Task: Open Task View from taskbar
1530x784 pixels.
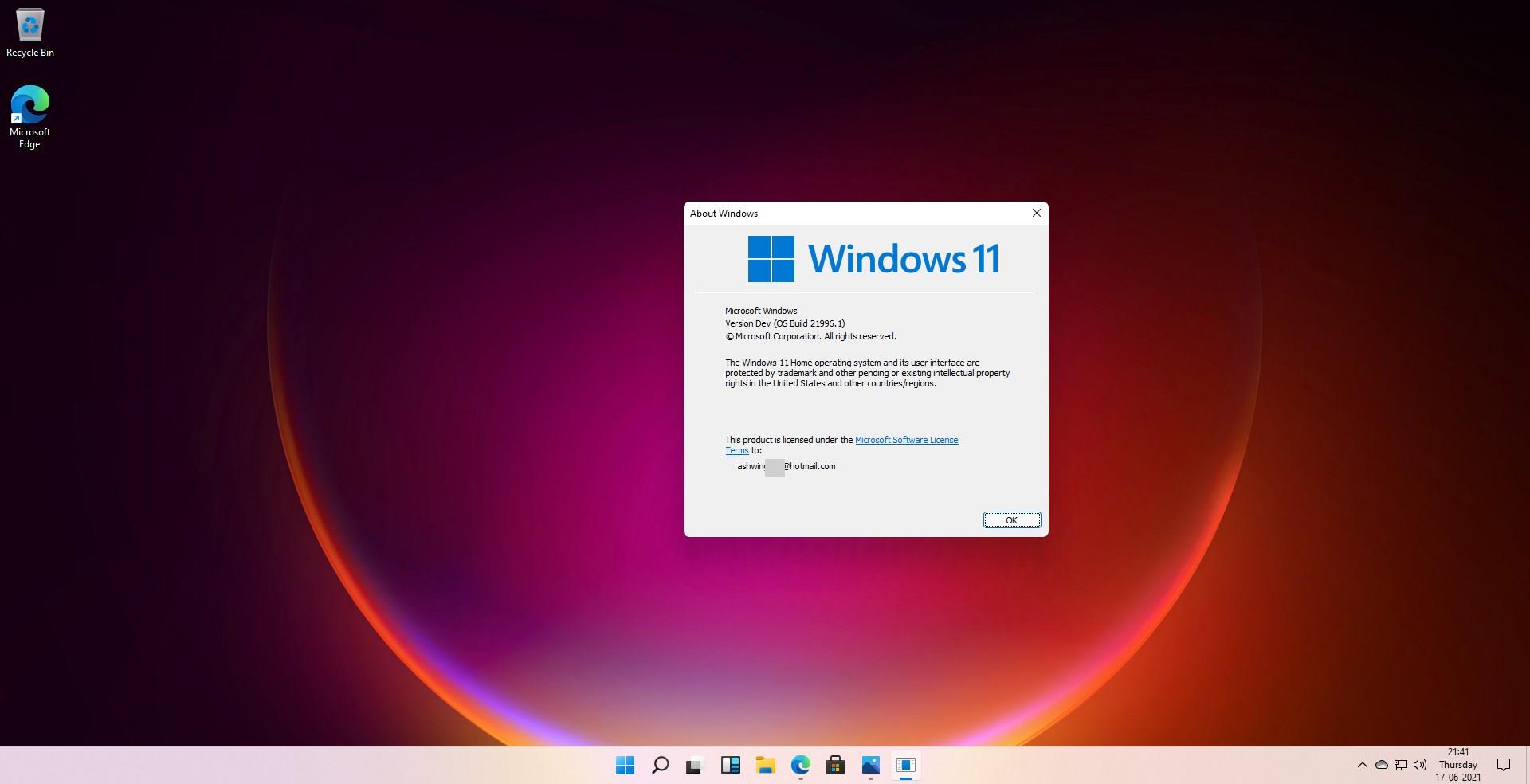Action: coord(695,766)
